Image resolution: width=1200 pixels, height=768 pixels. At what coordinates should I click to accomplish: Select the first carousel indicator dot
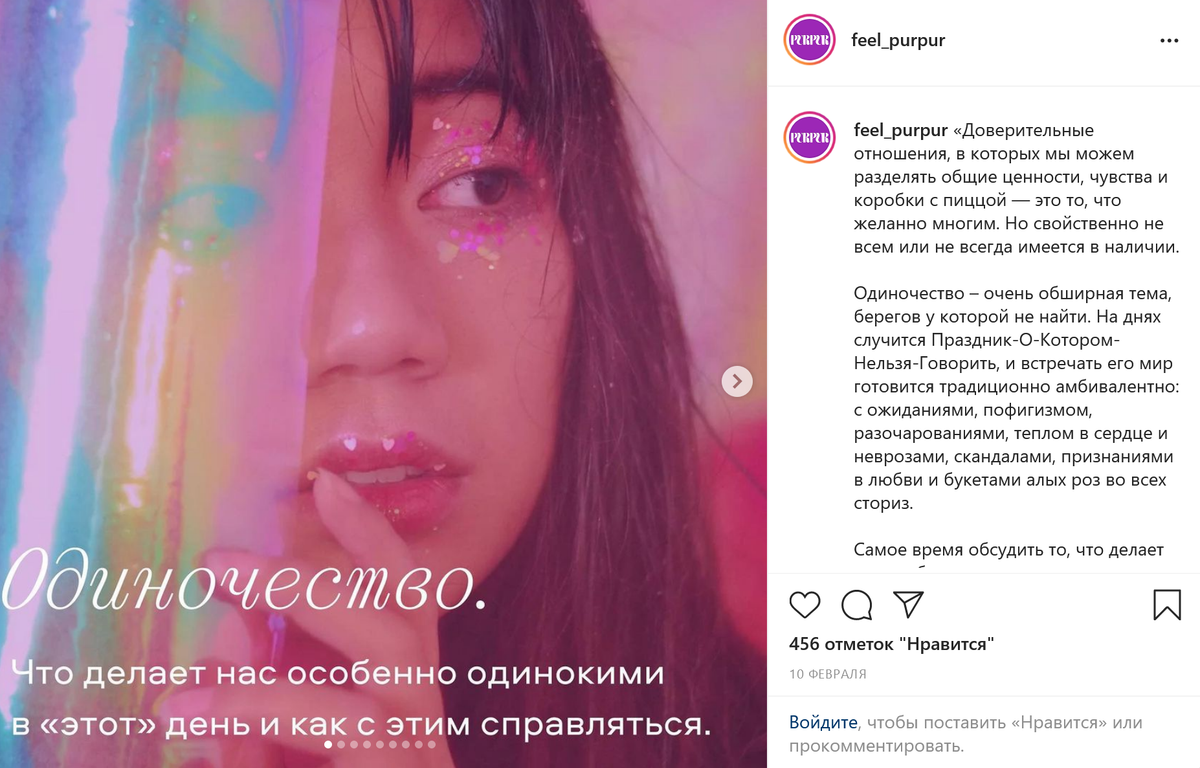tap(329, 745)
